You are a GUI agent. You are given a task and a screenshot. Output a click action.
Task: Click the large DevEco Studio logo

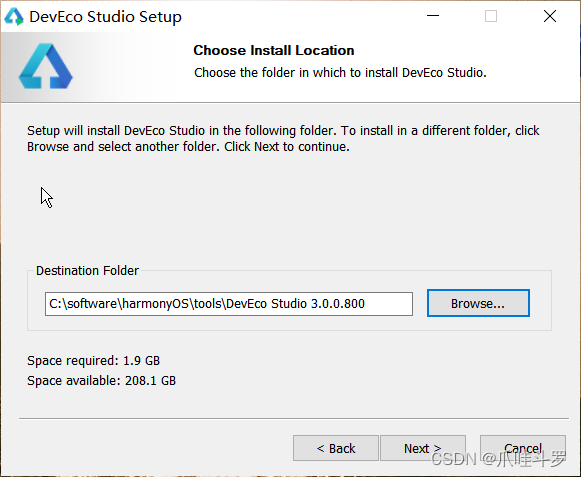pos(46,66)
